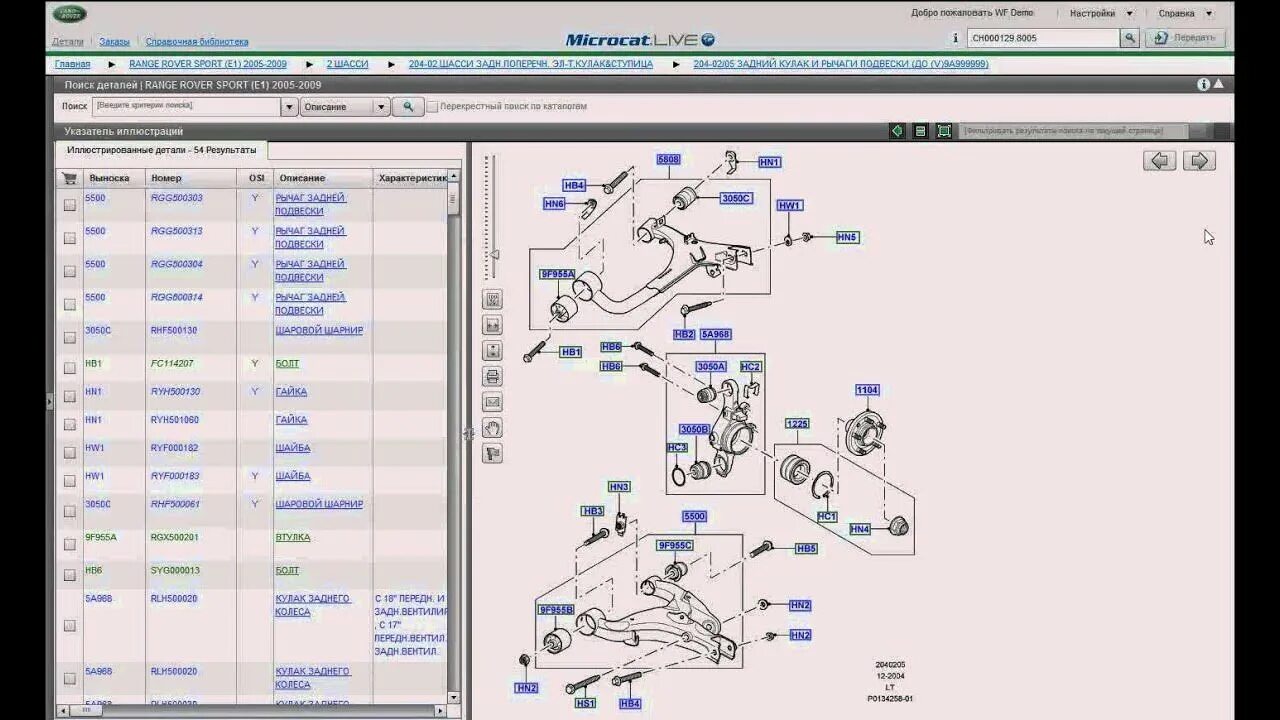Image resolution: width=1280 pixels, height=720 pixels.
Task: Click the list view icon in illustration bar
Action: pos(920,131)
